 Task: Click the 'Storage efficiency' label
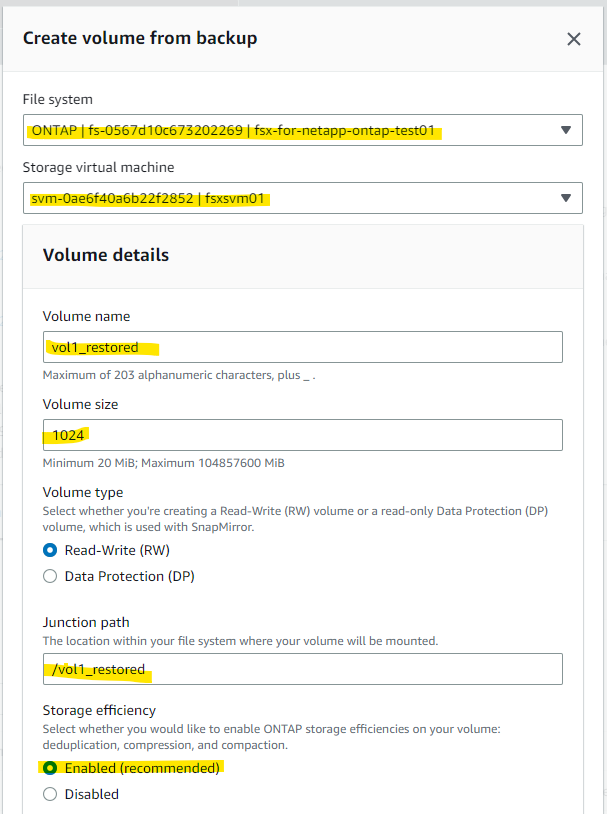[x=99, y=710]
